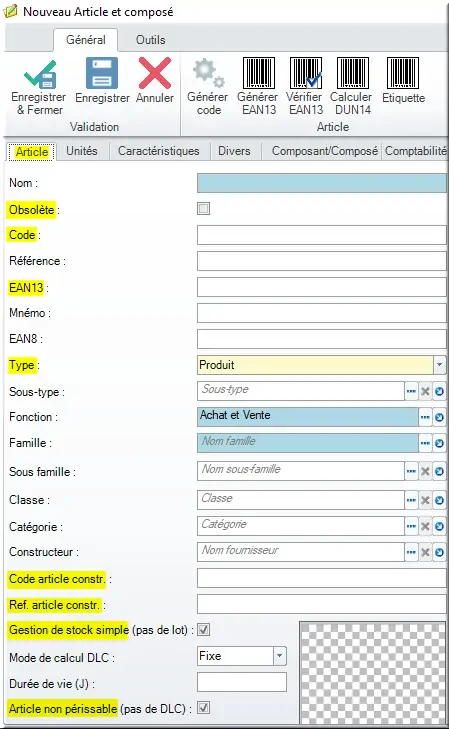Toggle the Obsolète checkbox
The width and height of the screenshot is (449, 729).
tap(204, 208)
